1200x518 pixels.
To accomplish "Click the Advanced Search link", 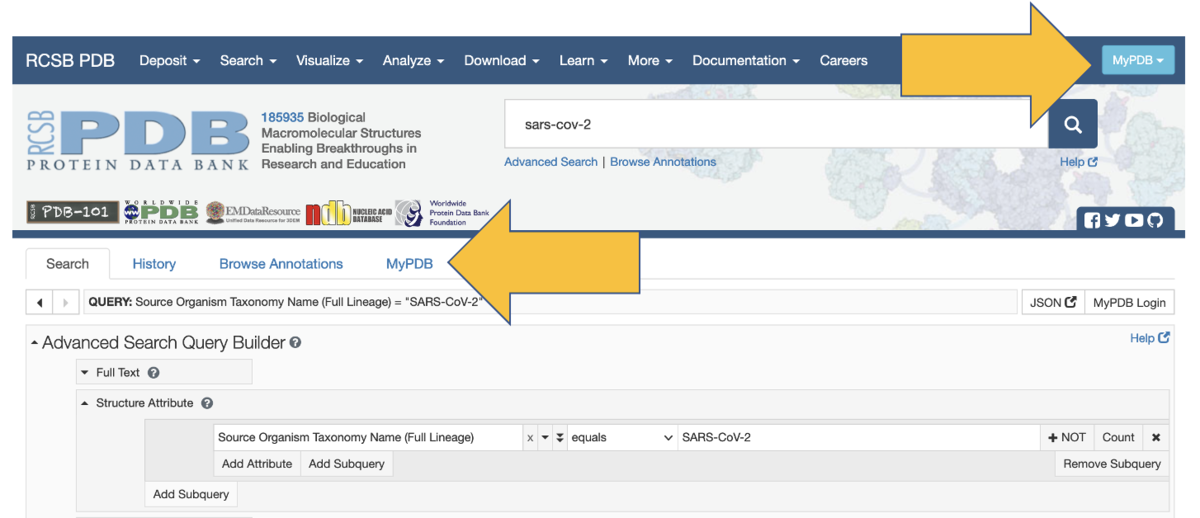I will point(551,161).
